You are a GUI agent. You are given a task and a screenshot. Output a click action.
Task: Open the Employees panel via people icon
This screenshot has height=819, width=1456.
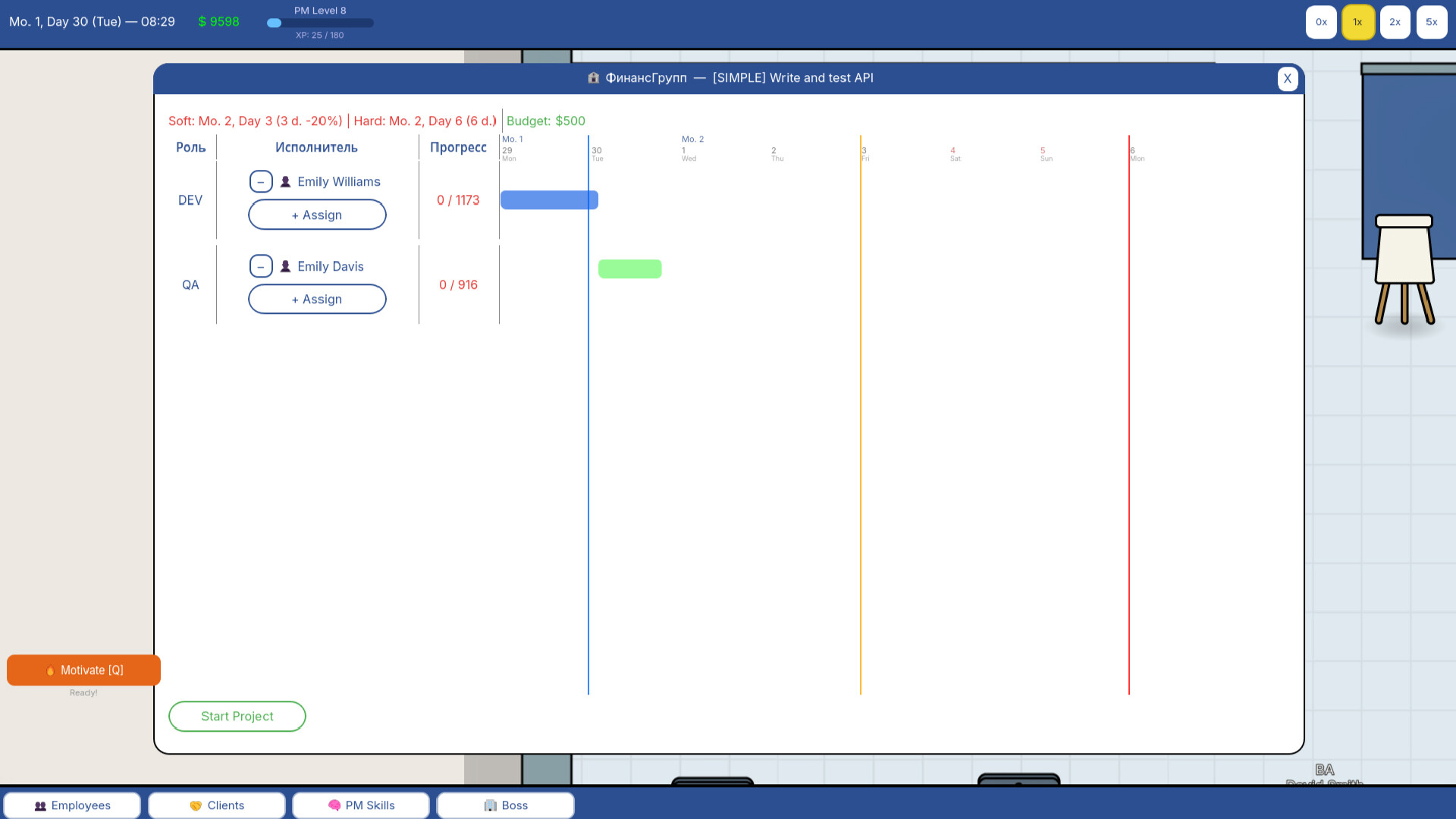[x=39, y=805]
